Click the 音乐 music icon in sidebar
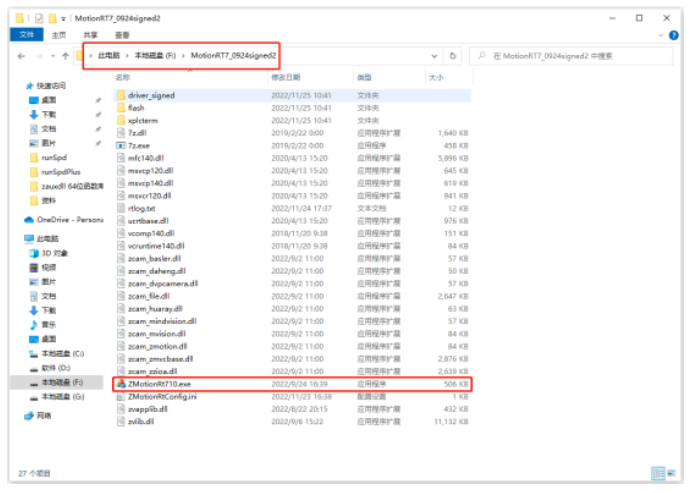This screenshot has height=493, width=693. pyautogui.click(x=34, y=325)
